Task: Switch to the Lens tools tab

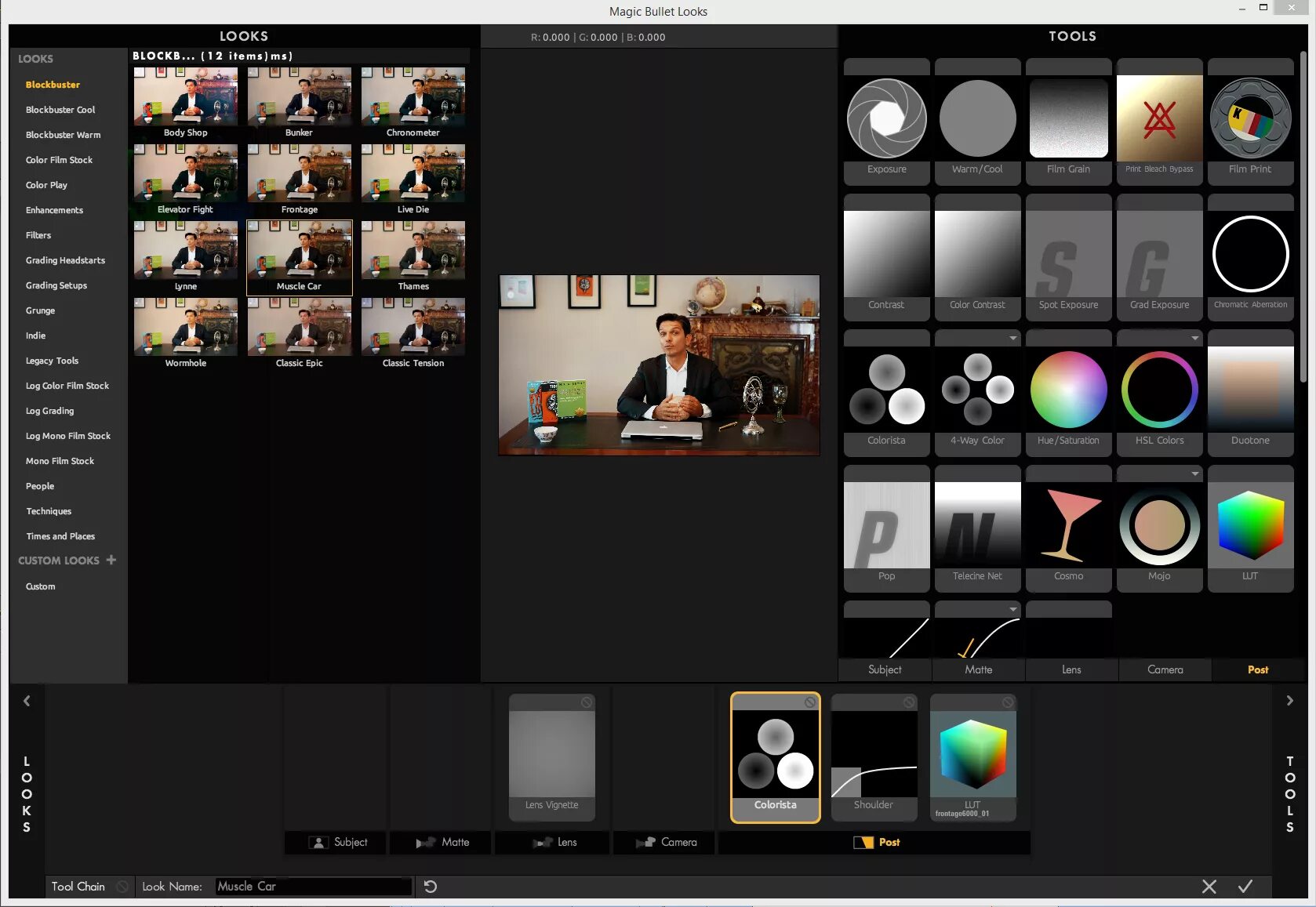Action: point(1071,669)
